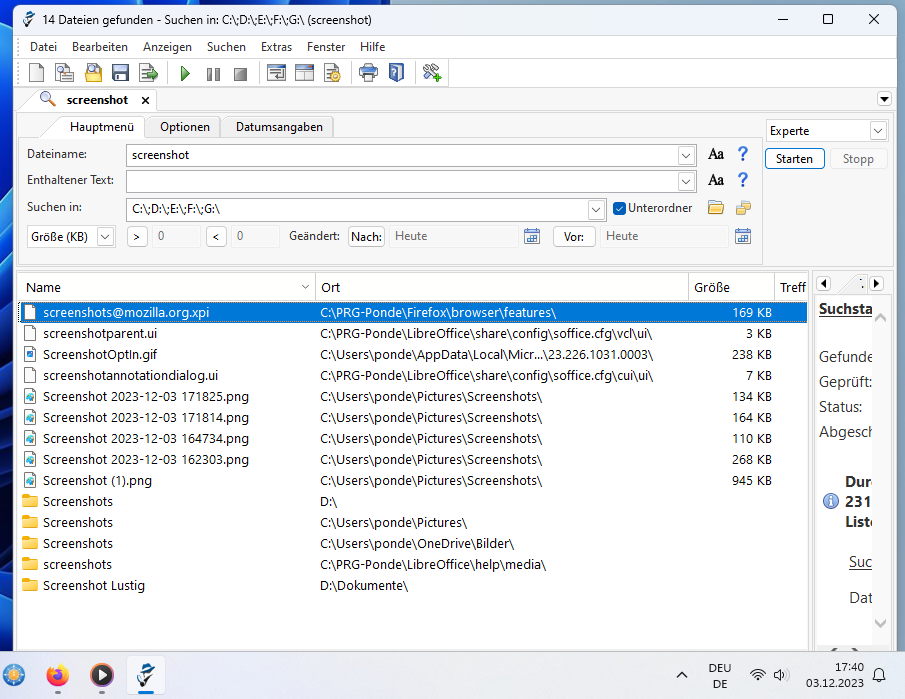Toggle the less-than size filter
905x699 pixels.
(x=216, y=237)
